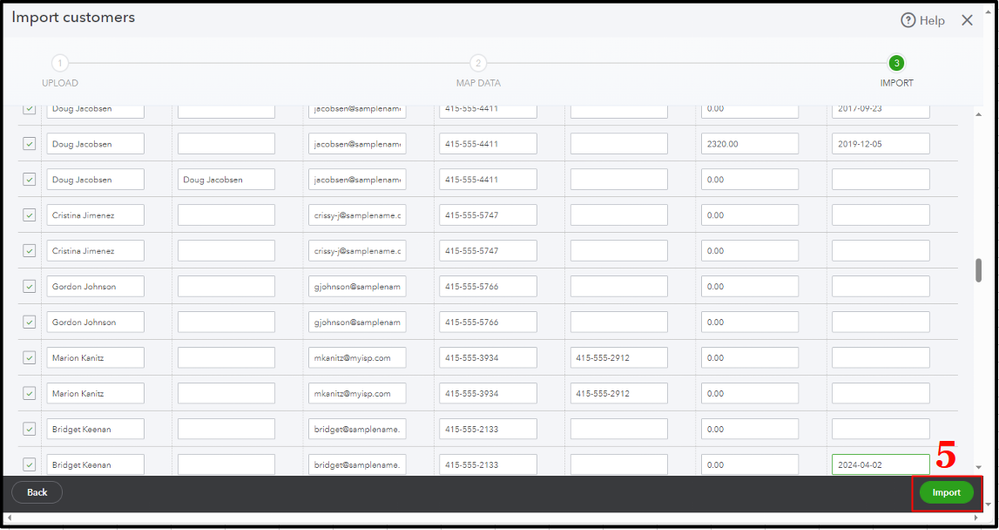
Task: Edit the 2019-12-05 date field
Action: [x=880, y=144]
